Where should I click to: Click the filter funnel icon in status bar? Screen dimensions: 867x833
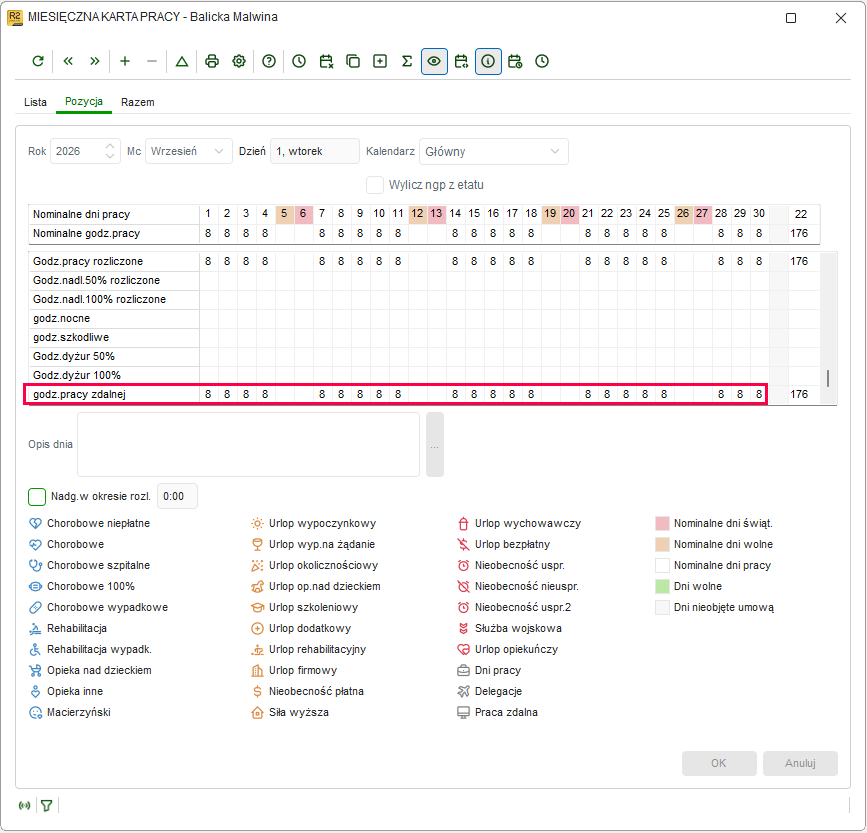pos(46,805)
